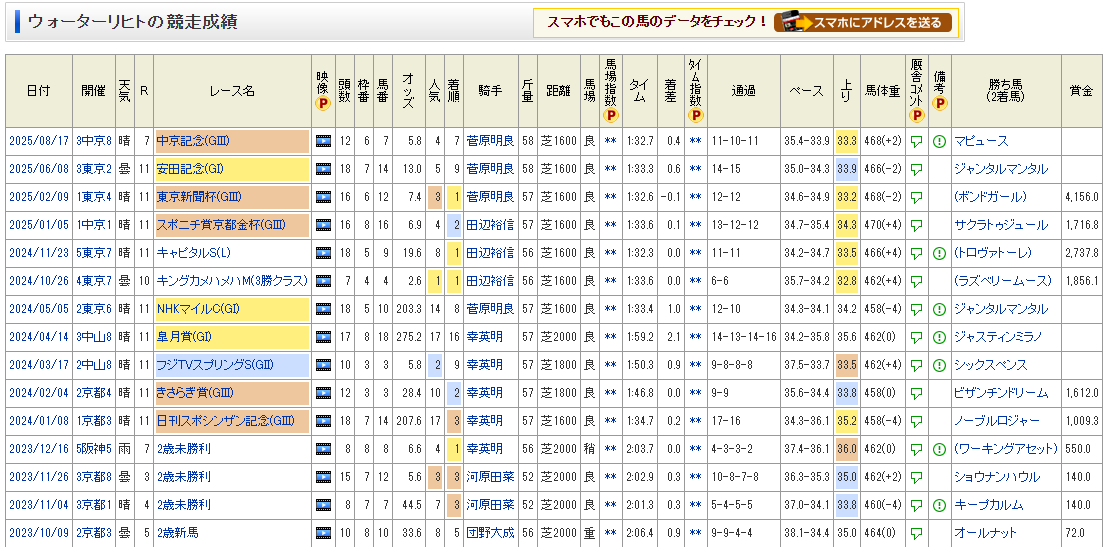1110x547 pixels.
Task: Open video icon in 安田記念(GI) row
Action: 323,169
